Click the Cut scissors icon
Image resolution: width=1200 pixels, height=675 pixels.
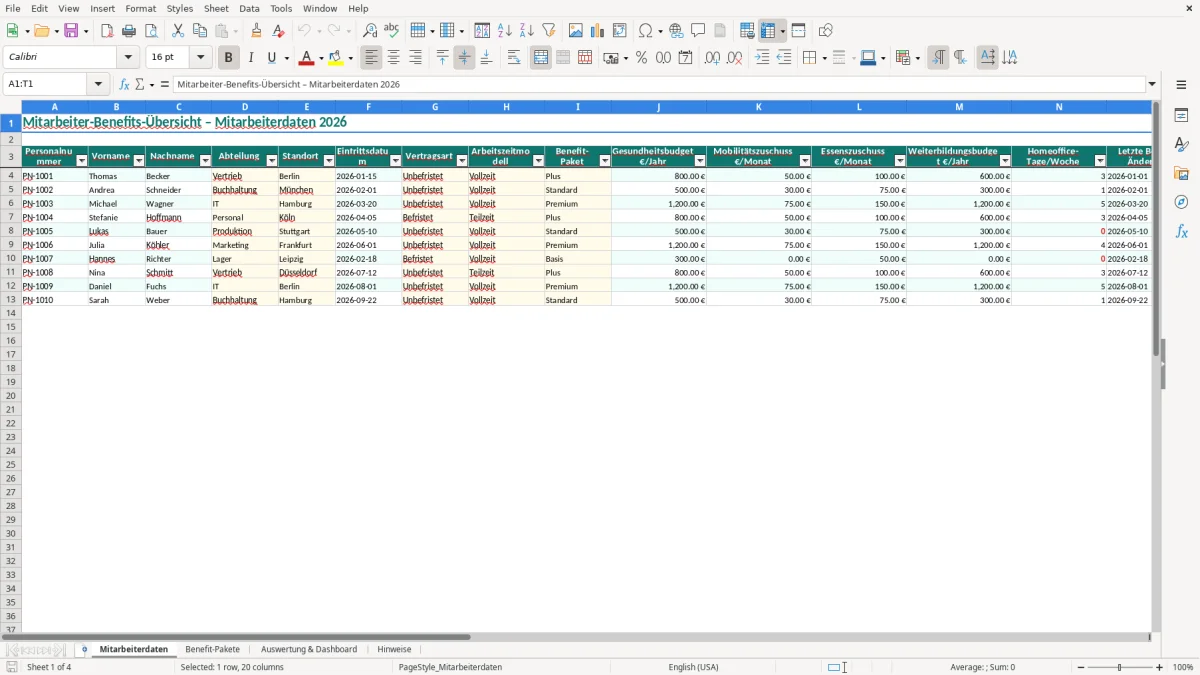click(178, 31)
